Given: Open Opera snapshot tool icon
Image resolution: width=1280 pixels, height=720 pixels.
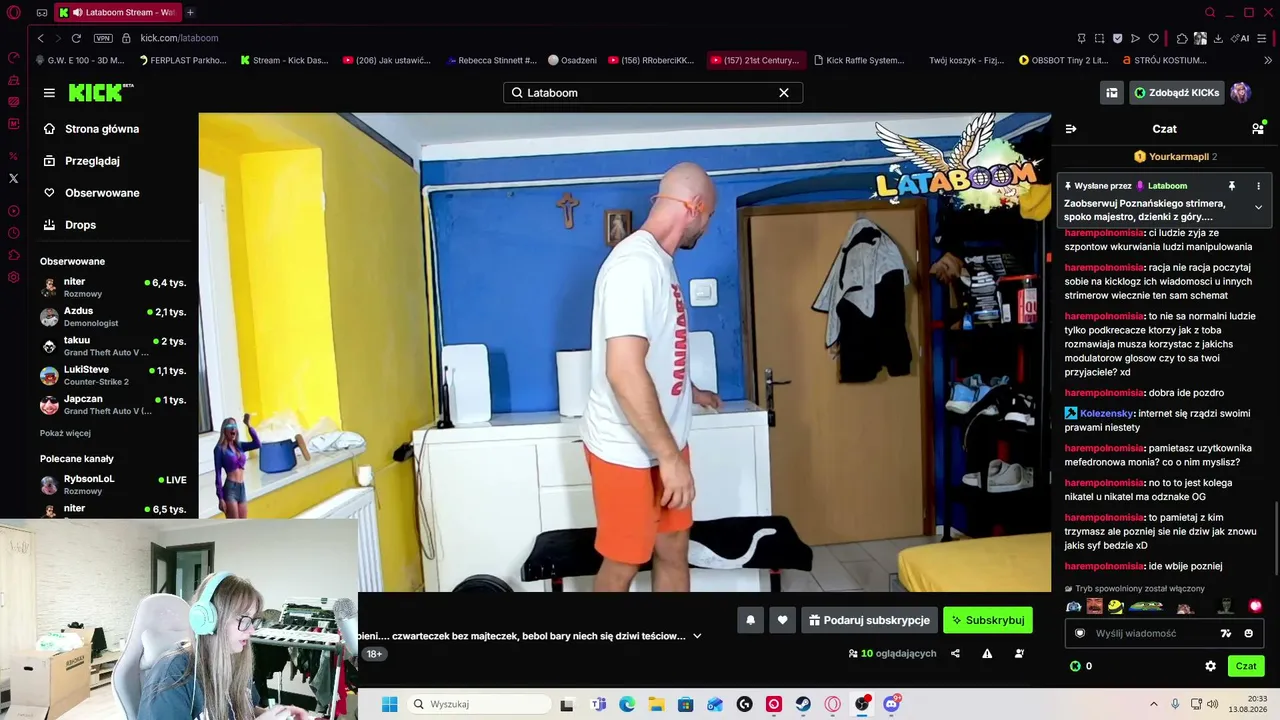Looking at the screenshot, I should [1099, 38].
